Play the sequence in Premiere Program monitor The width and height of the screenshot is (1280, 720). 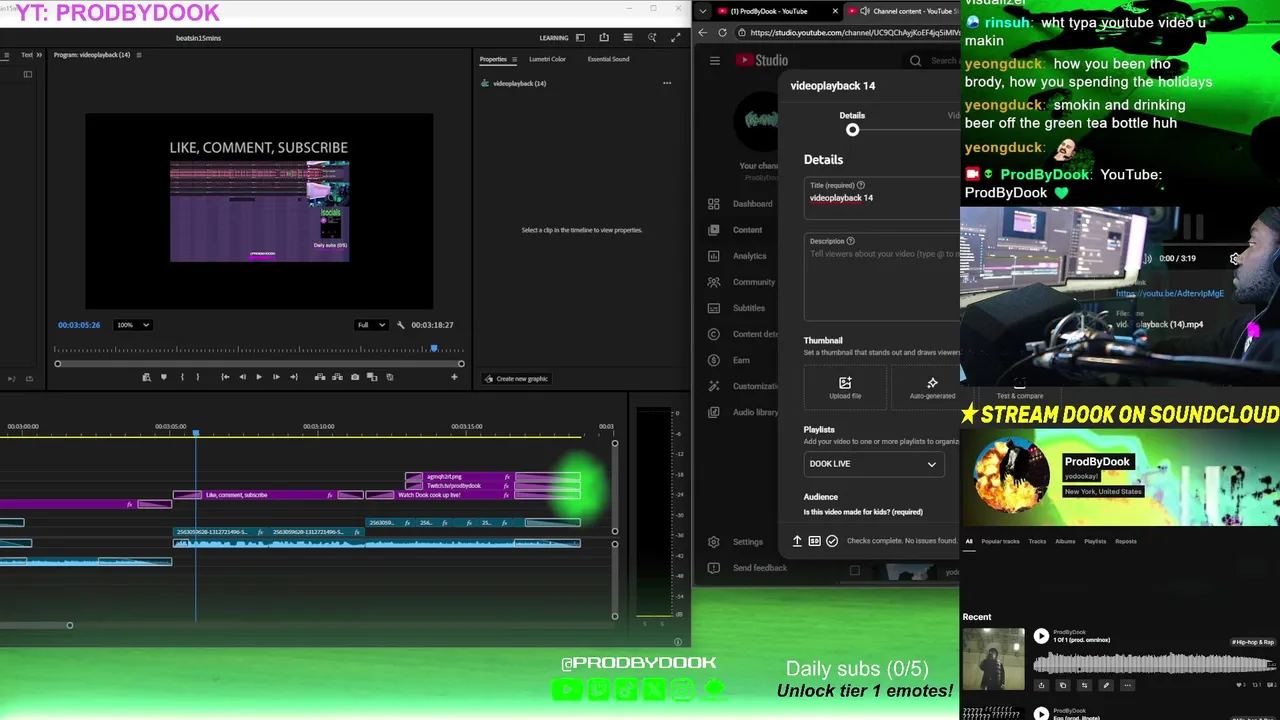pos(259,377)
